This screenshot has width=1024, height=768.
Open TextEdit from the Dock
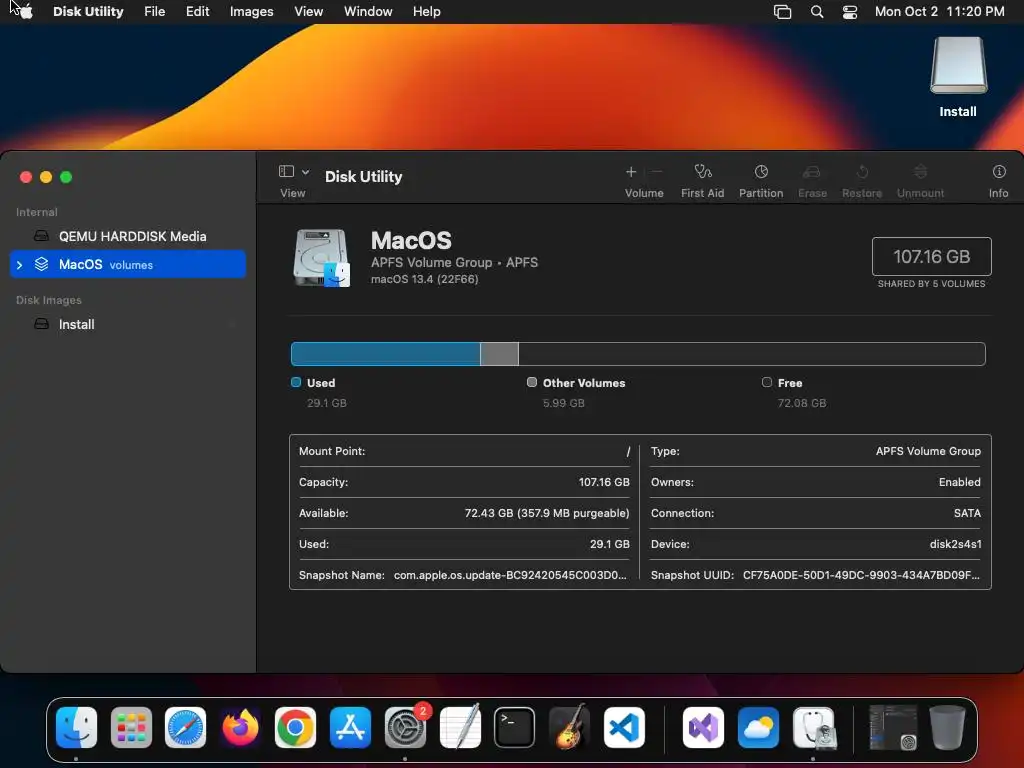(x=460, y=728)
